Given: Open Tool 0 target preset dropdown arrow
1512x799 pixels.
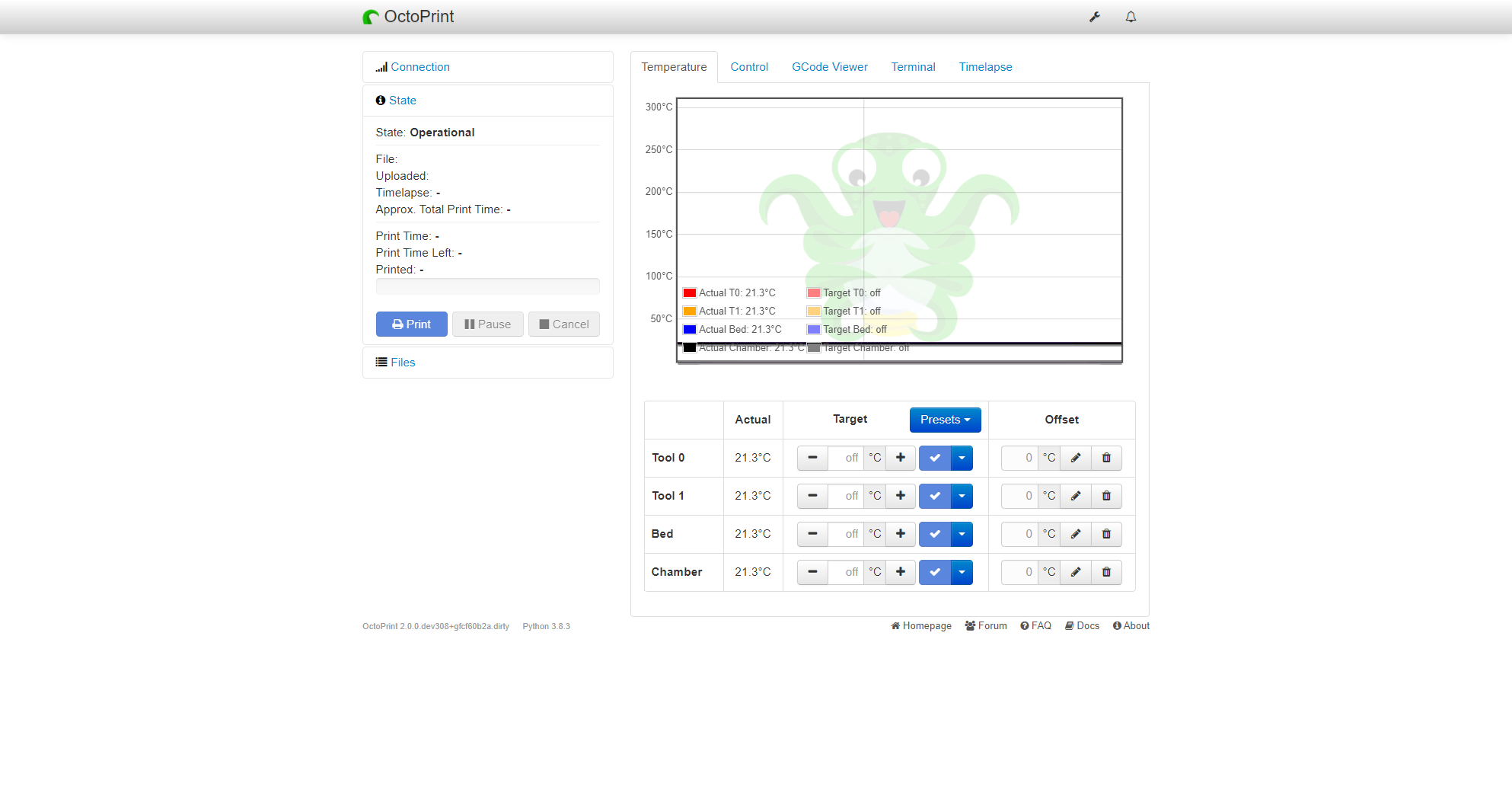Looking at the screenshot, I should pyautogui.click(x=962, y=458).
